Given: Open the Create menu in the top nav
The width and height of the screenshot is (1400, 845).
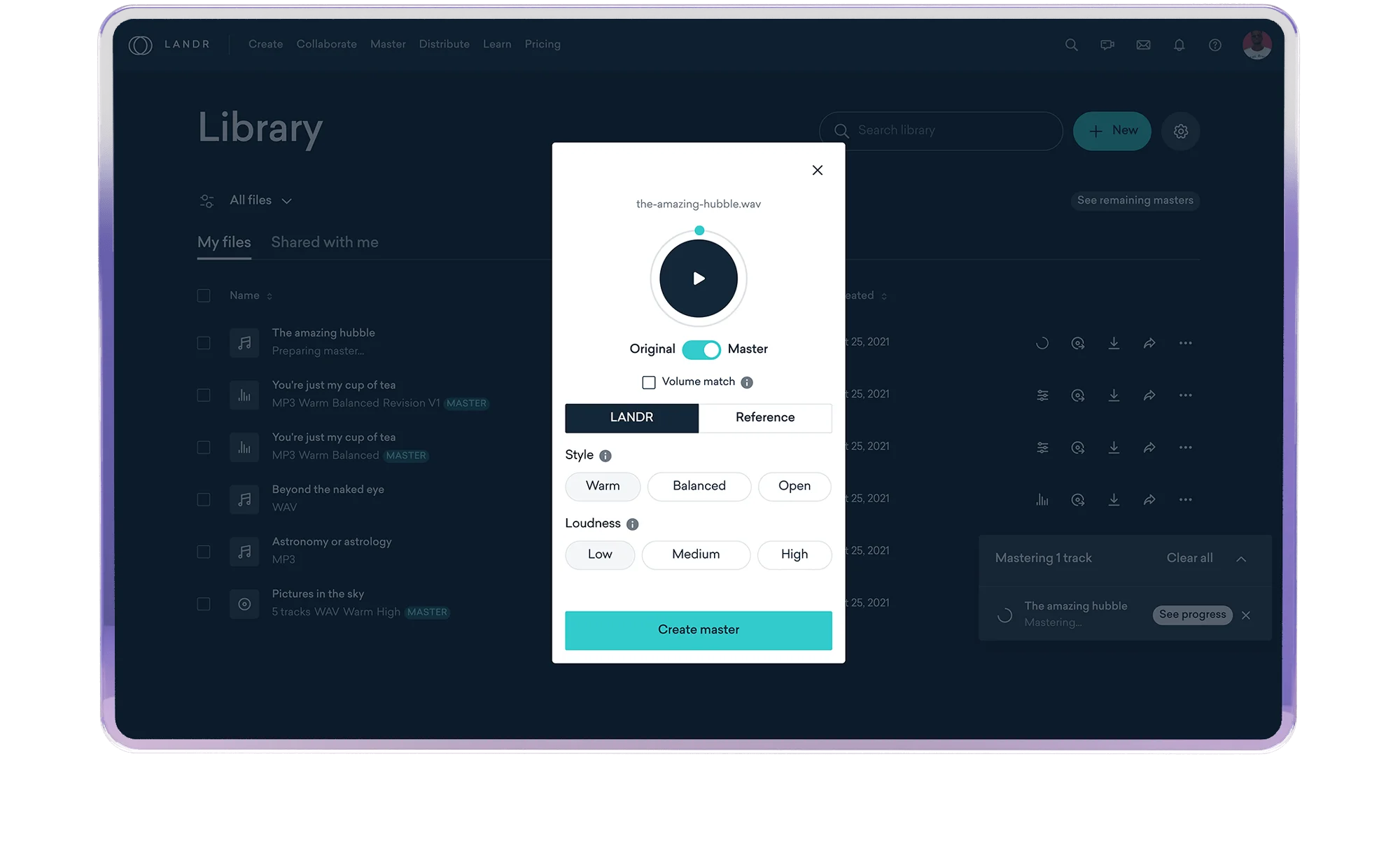Looking at the screenshot, I should pos(266,44).
